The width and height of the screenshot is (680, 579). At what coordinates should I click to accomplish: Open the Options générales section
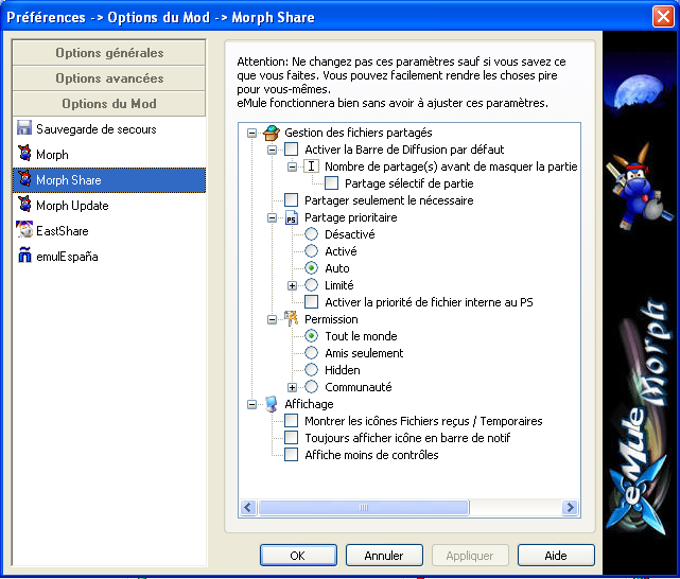tap(109, 52)
